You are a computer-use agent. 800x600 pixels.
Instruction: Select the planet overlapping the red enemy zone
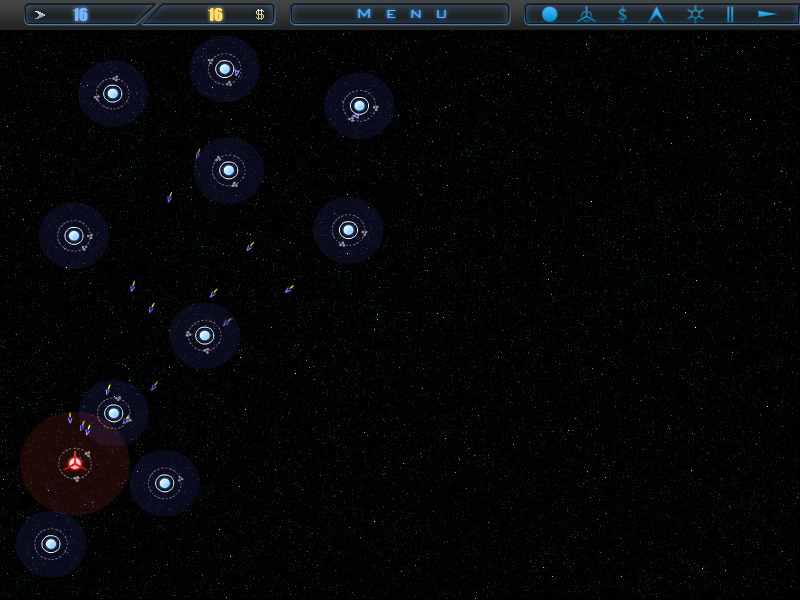point(114,413)
